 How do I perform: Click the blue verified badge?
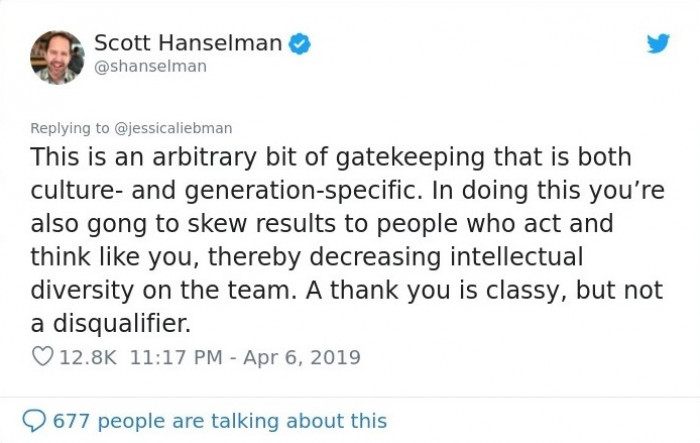(x=300, y=44)
